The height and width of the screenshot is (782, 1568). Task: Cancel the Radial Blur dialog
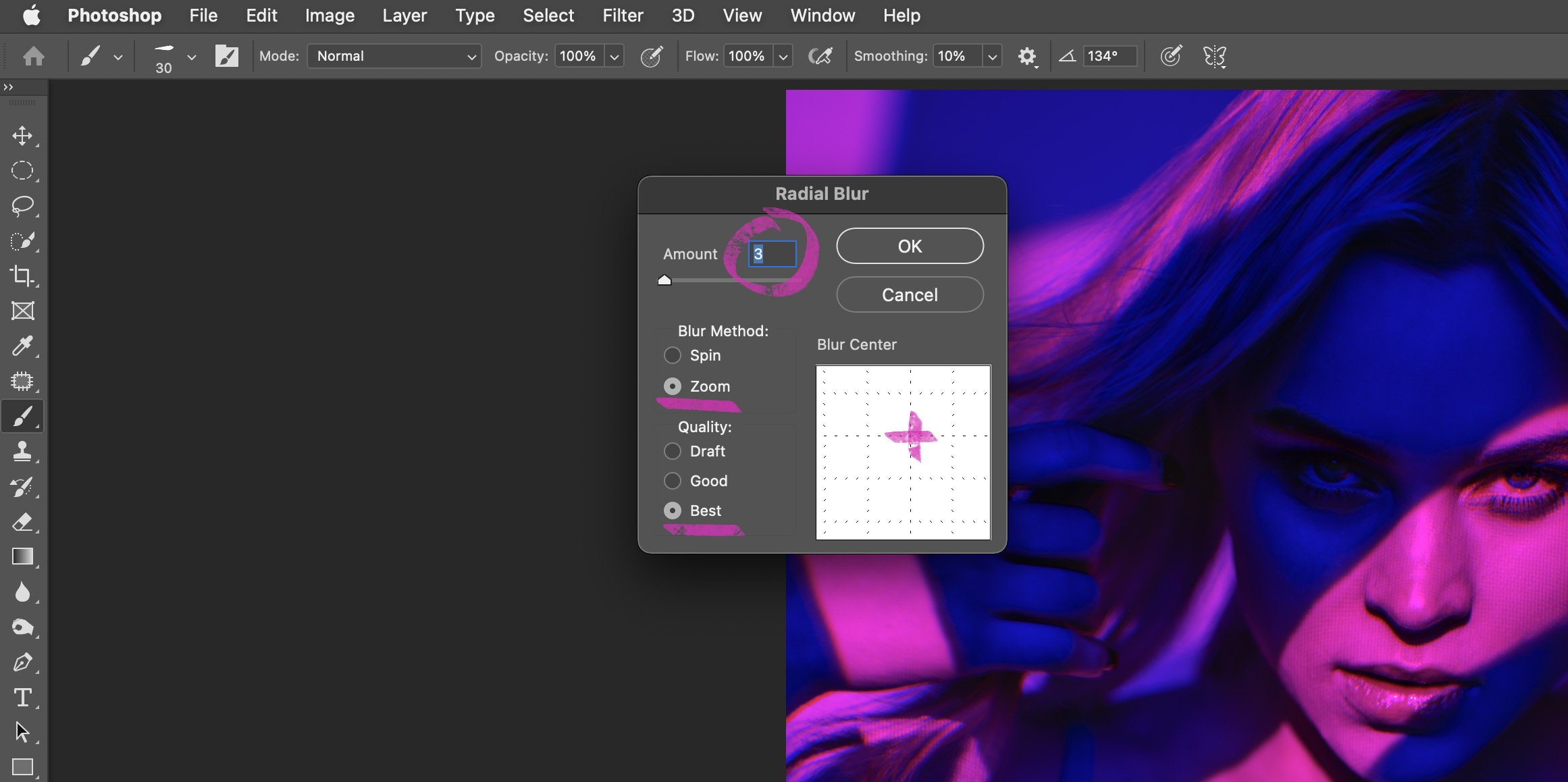pyautogui.click(x=910, y=294)
